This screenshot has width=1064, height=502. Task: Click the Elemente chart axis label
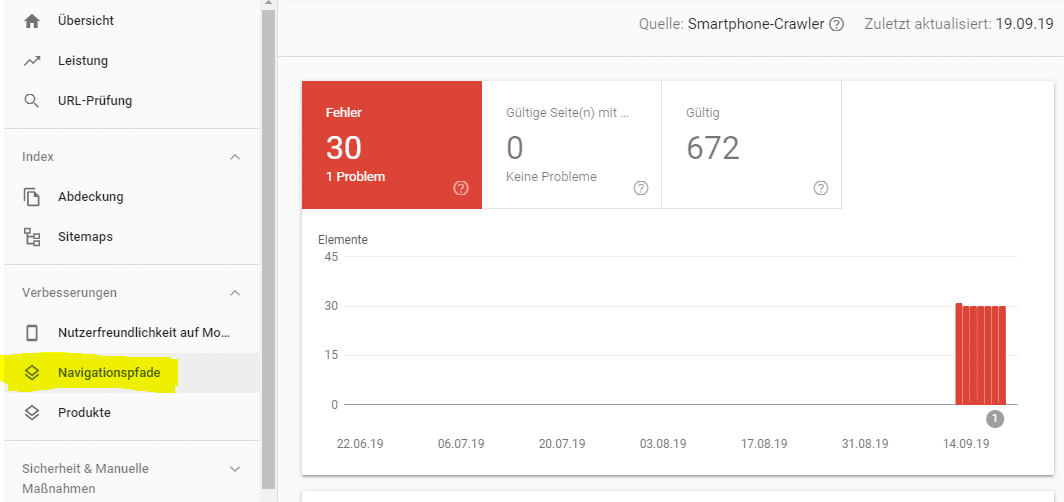coord(343,239)
